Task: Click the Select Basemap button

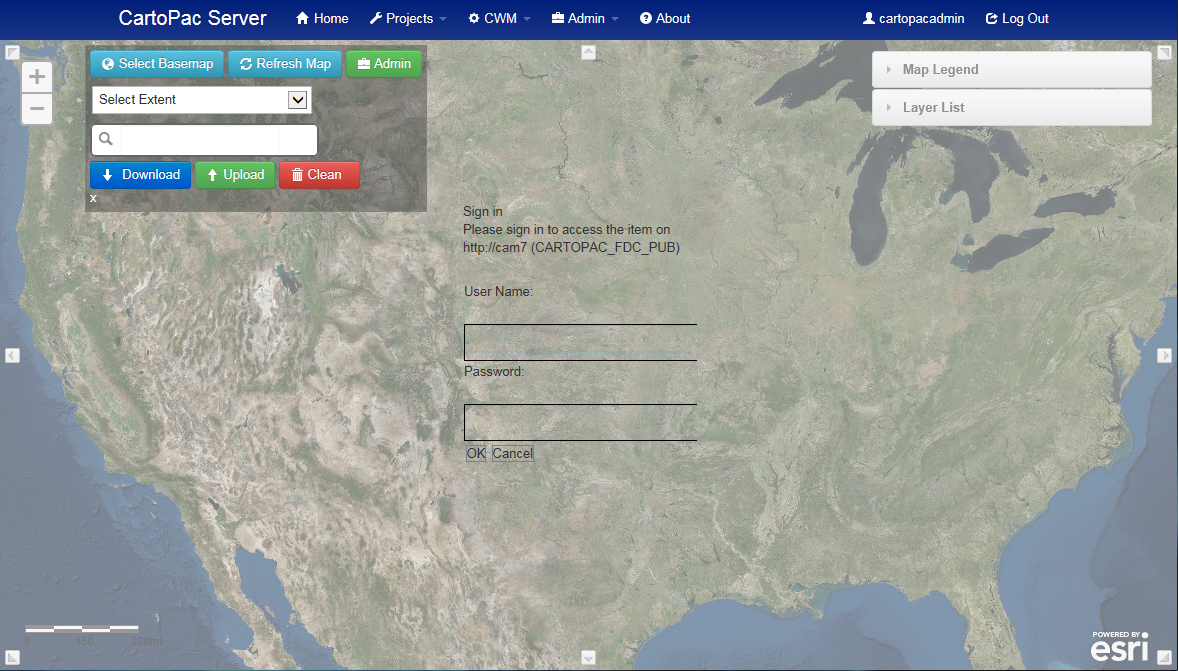Action: coord(157,64)
